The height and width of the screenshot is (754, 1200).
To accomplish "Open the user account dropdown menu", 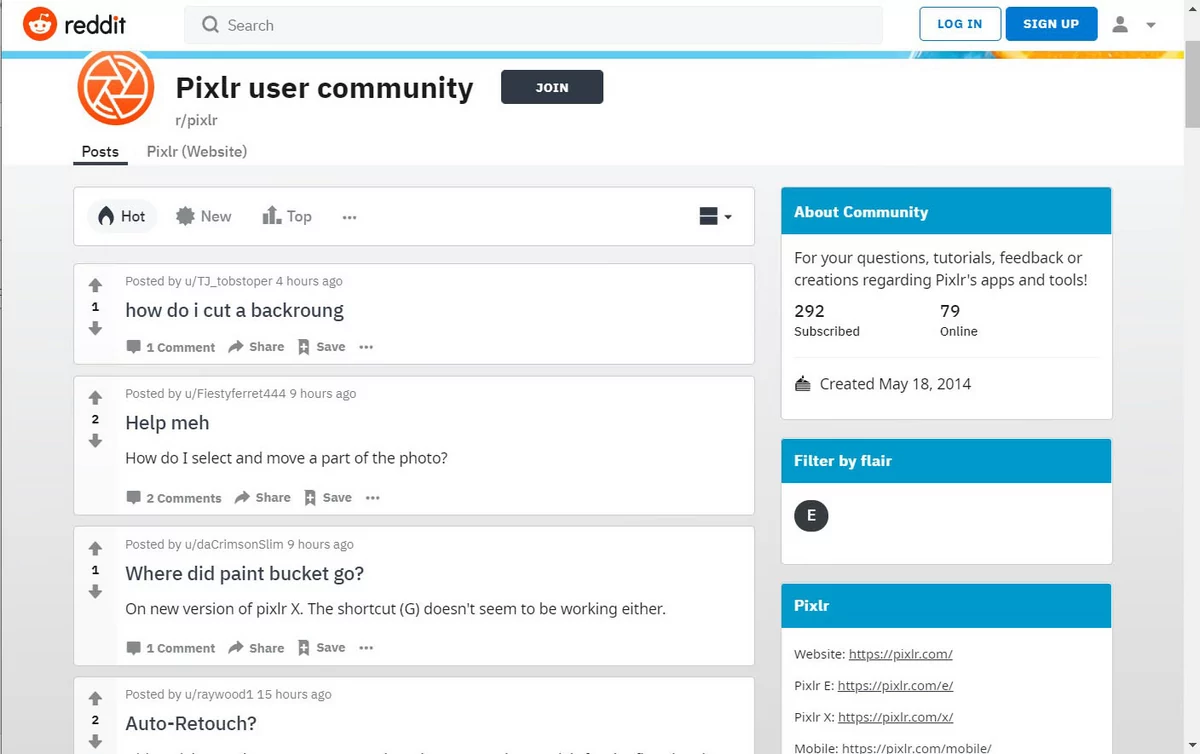I will [x=1134, y=24].
